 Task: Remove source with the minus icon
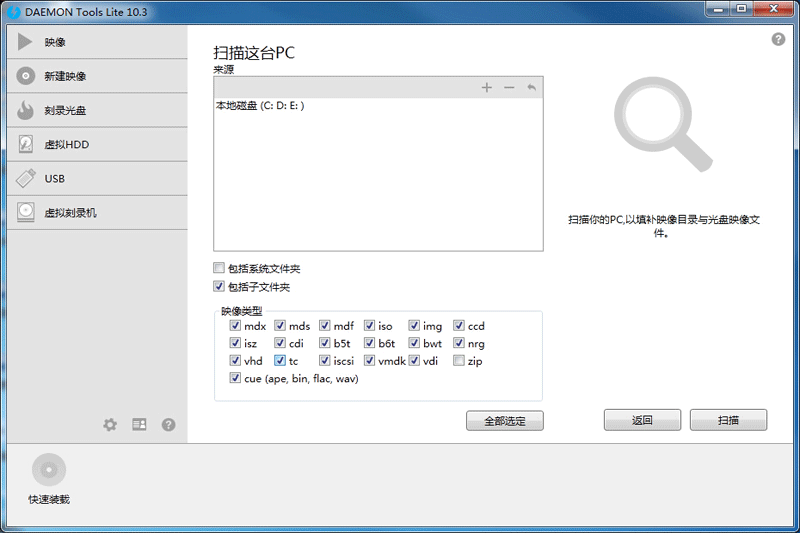pyautogui.click(x=509, y=88)
